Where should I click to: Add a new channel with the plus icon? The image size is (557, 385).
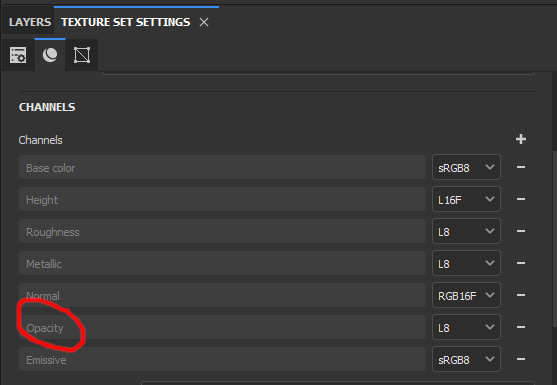[521, 139]
